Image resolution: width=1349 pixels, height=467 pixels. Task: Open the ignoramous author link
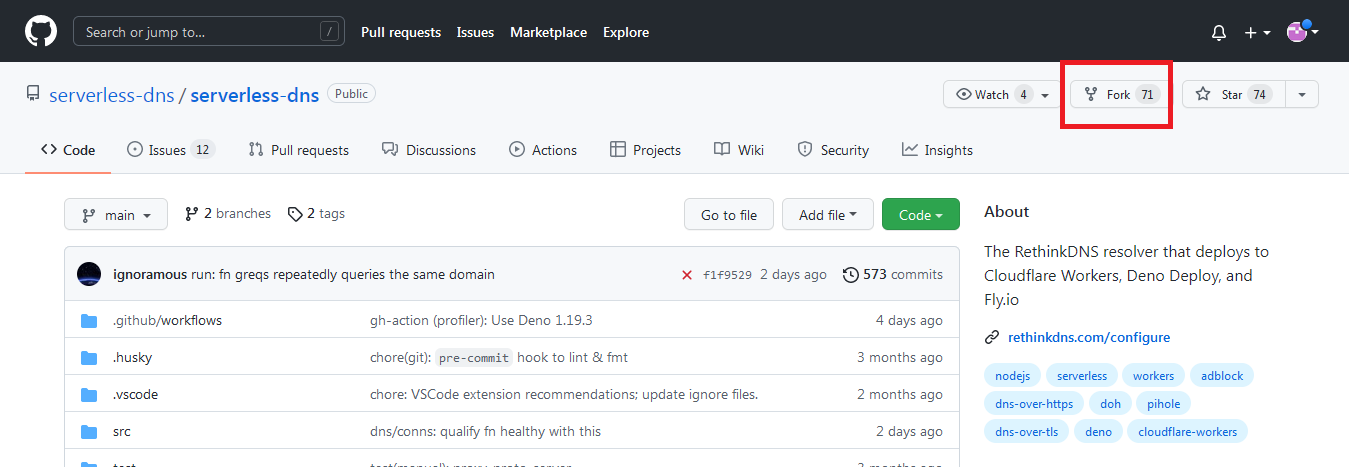pyautogui.click(x=150, y=274)
